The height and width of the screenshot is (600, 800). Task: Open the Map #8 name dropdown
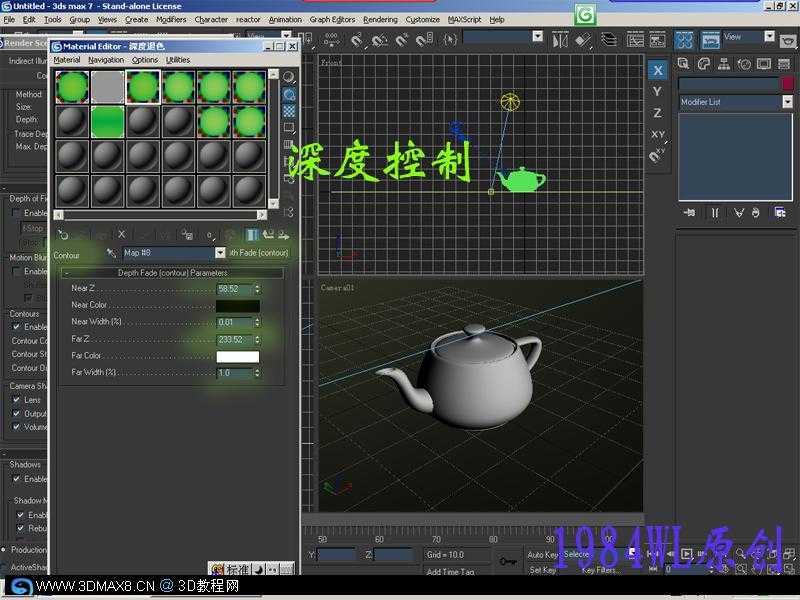220,254
